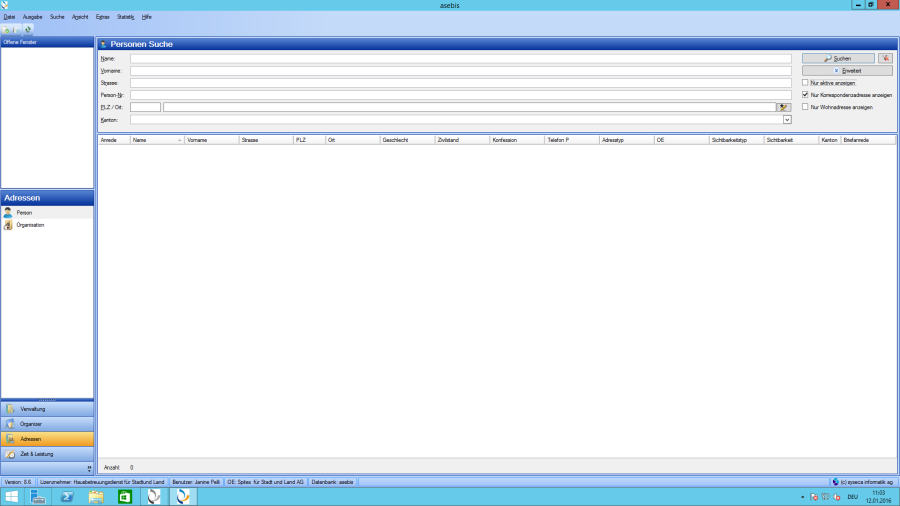Open the Suche menu
Image resolution: width=900 pixels, height=506 pixels.
coord(57,17)
